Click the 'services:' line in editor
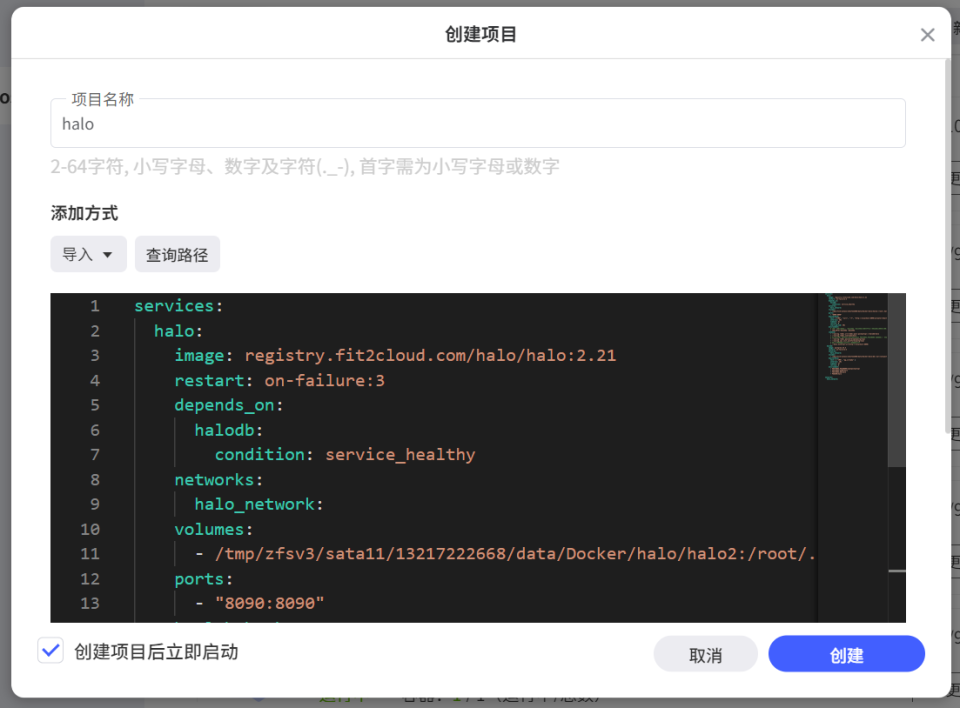The height and width of the screenshot is (708, 960). (x=179, y=306)
